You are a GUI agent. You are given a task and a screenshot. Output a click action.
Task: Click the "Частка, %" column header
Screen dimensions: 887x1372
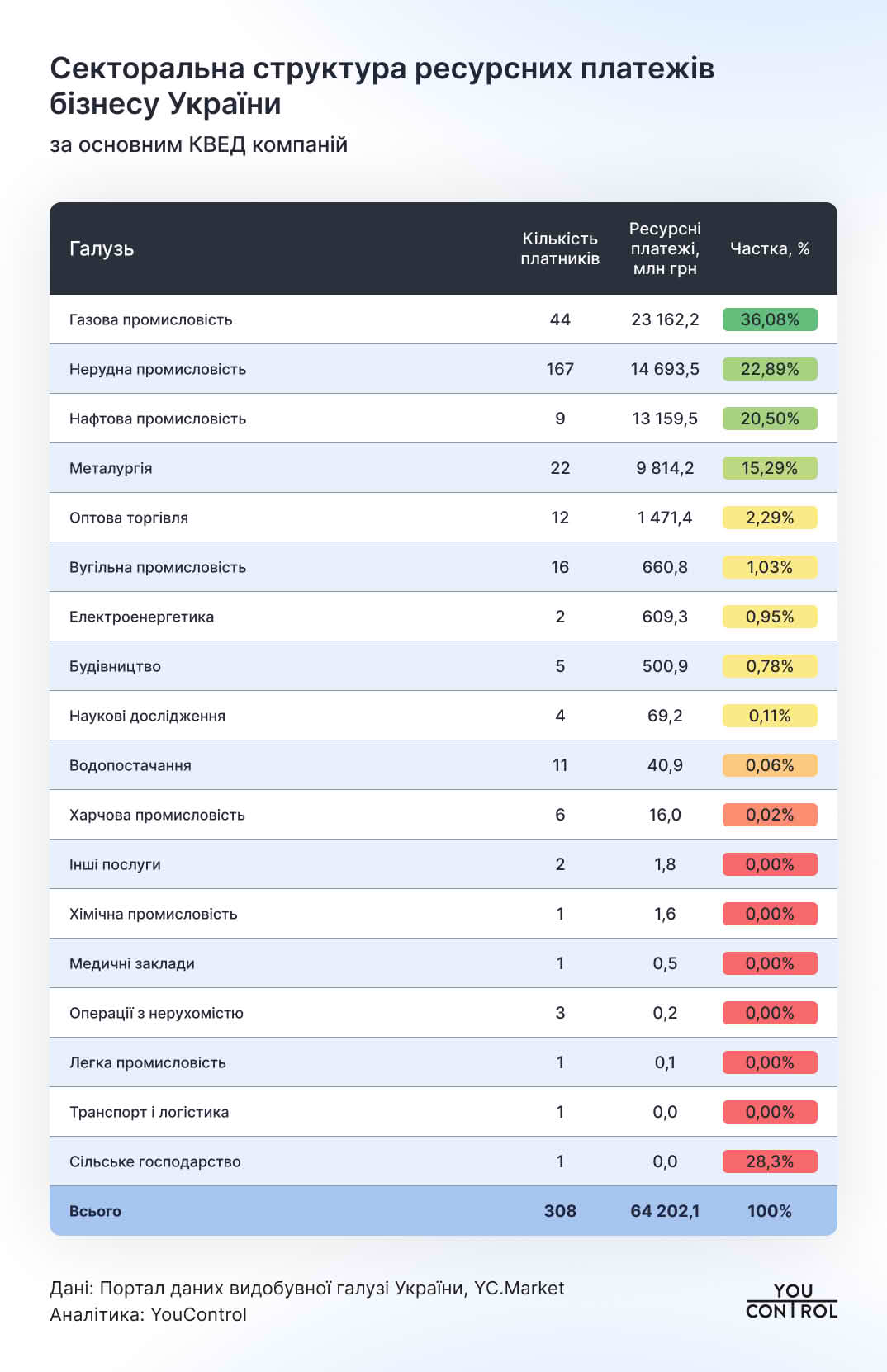click(770, 248)
